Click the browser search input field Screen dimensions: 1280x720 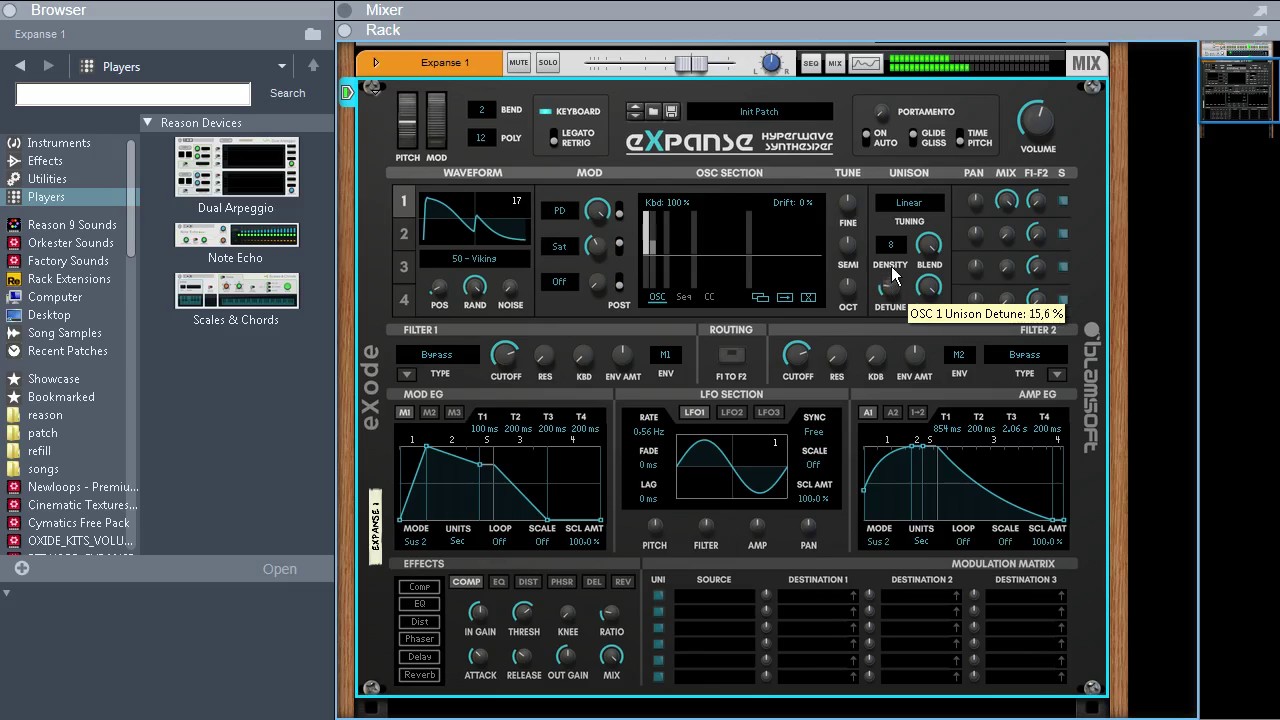133,94
